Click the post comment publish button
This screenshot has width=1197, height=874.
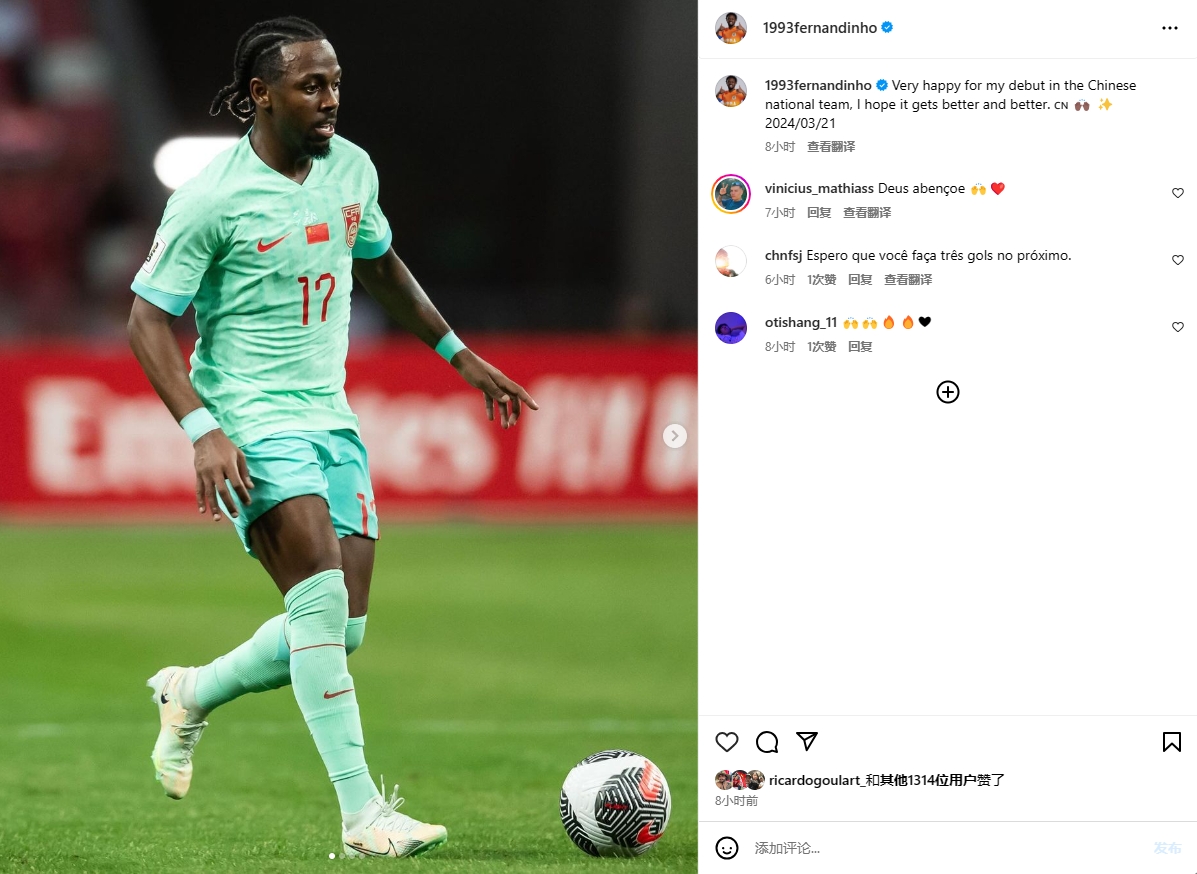[1167, 848]
